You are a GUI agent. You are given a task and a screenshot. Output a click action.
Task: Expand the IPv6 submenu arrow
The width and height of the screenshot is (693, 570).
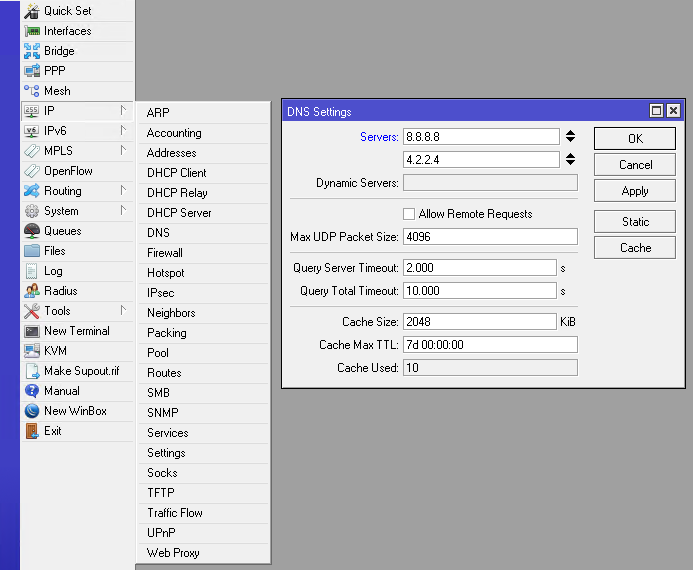tap(123, 130)
